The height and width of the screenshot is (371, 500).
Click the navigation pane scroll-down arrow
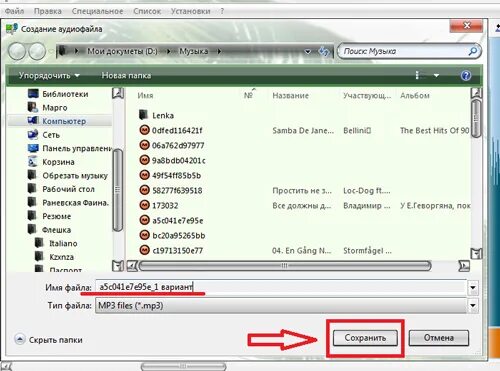tap(118, 266)
